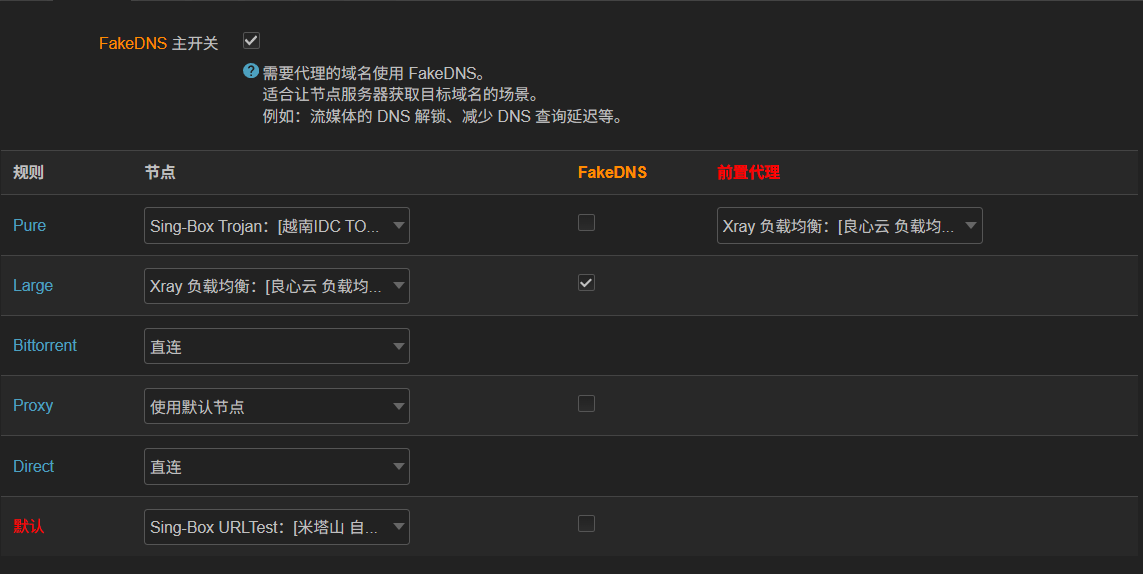Open the Bittorrent rule node dropdown
Viewport: 1143px width, 574px height.
coord(277,346)
